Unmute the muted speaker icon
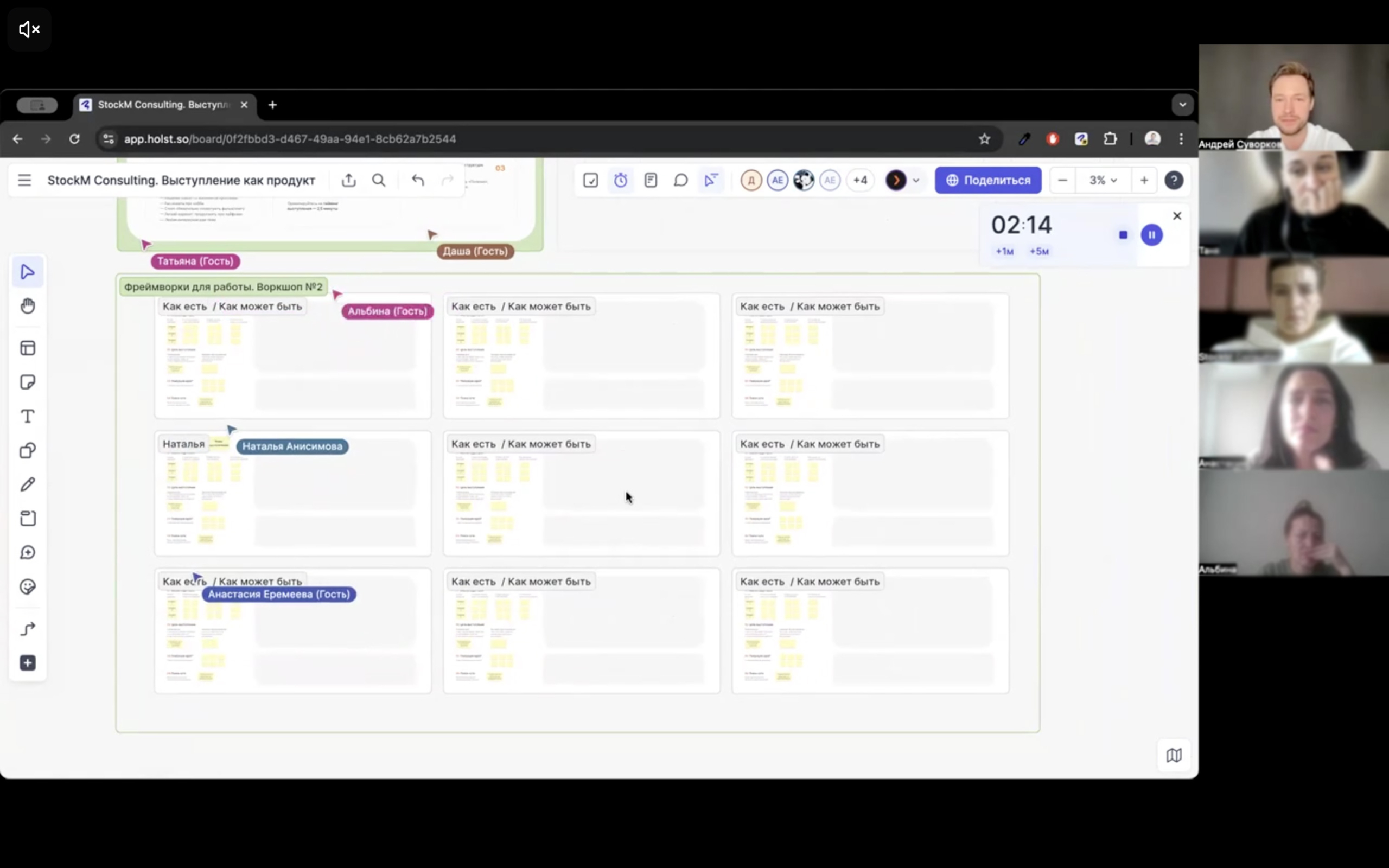 [x=29, y=29]
